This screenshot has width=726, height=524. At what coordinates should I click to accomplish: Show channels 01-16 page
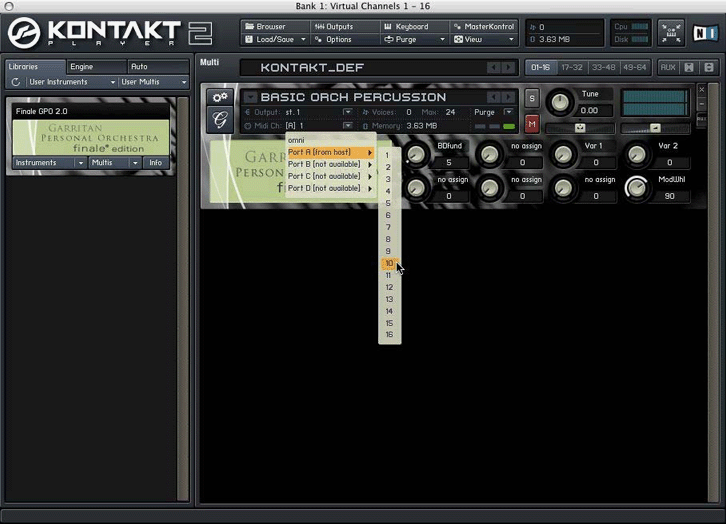point(541,68)
